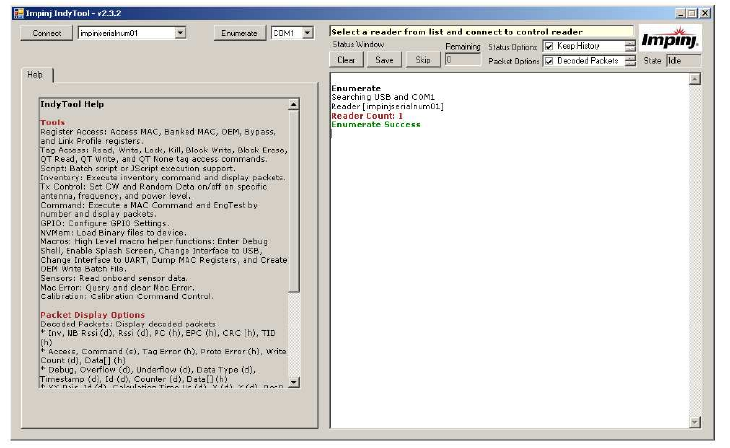
Task: Click the IndyTool title bar app icon
Action: point(19,14)
